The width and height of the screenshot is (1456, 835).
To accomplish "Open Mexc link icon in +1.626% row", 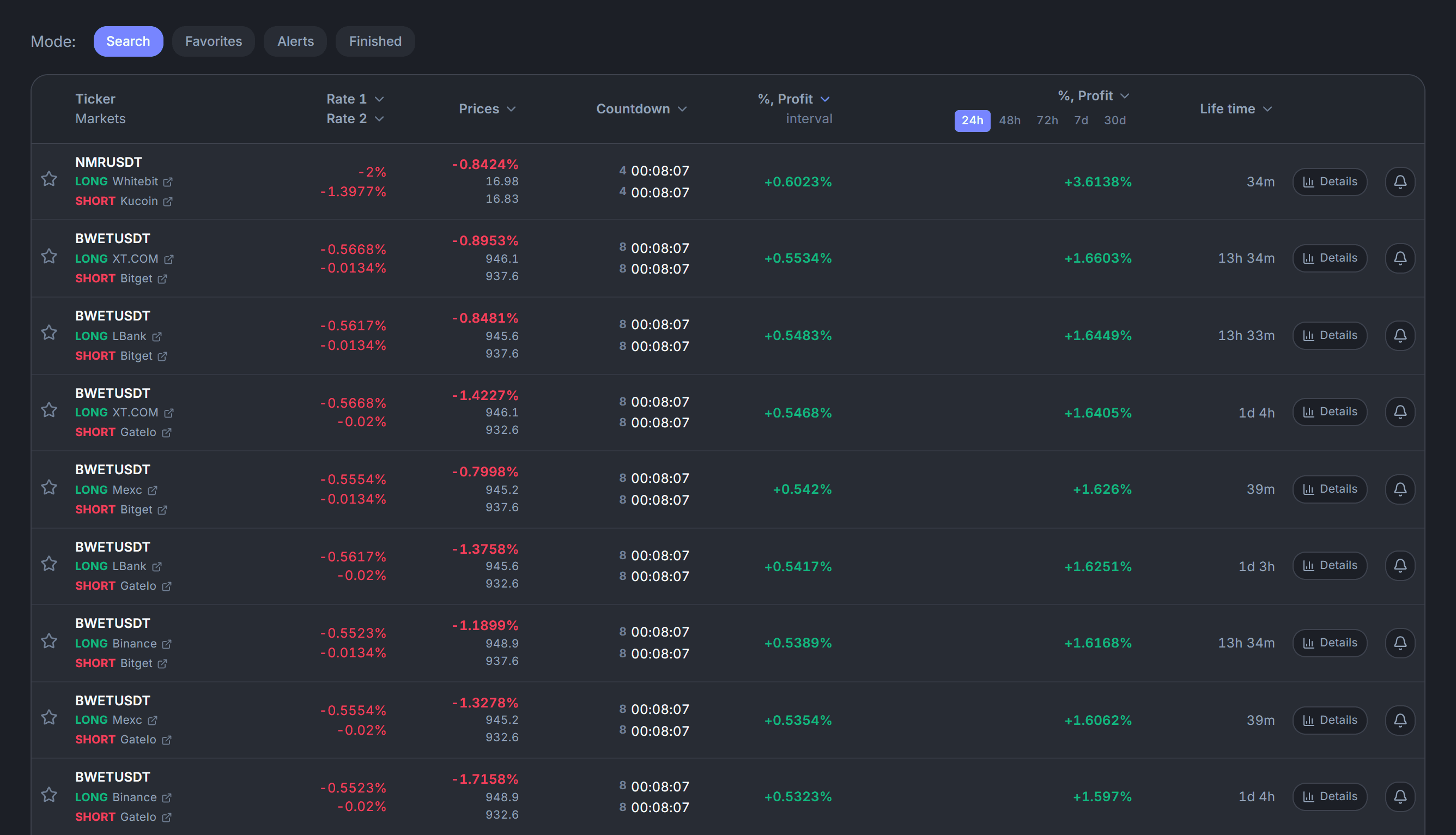I will point(152,491).
